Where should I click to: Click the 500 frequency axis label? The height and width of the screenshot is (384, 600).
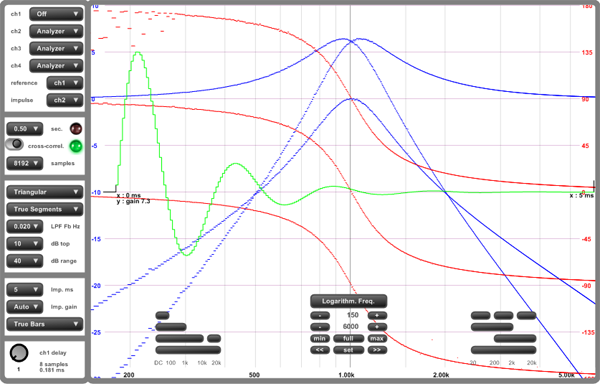(x=254, y=375)
